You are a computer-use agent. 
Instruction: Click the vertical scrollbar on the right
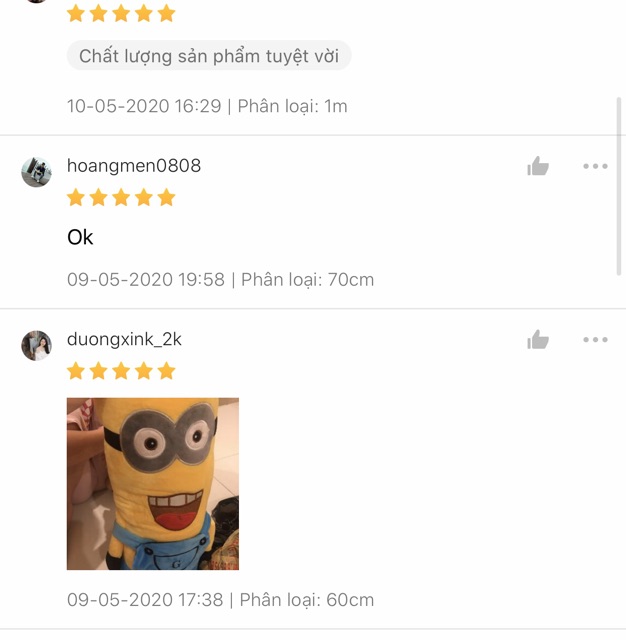(619, 187)
